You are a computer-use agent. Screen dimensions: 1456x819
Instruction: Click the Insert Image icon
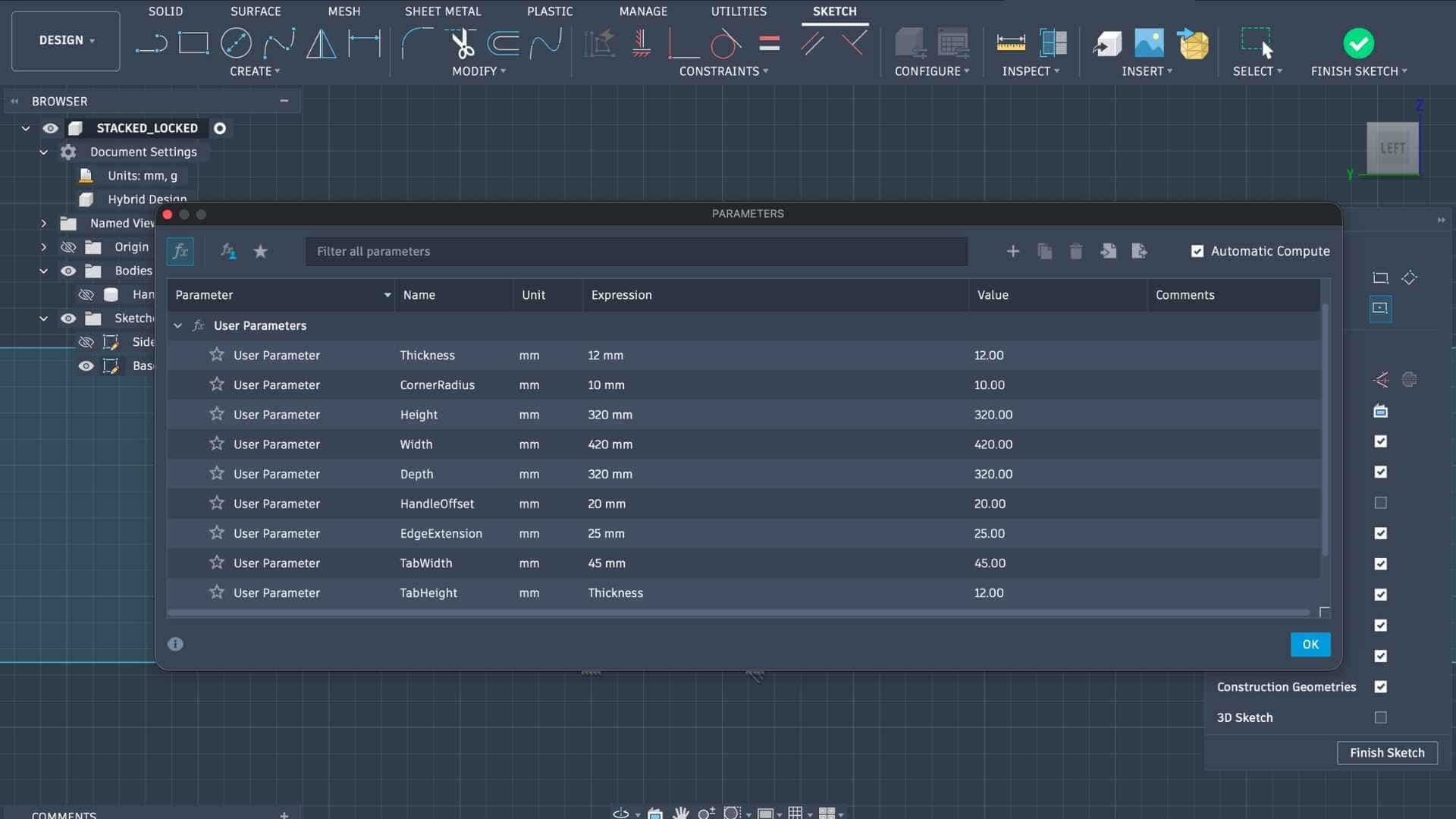pos(1149,43)
